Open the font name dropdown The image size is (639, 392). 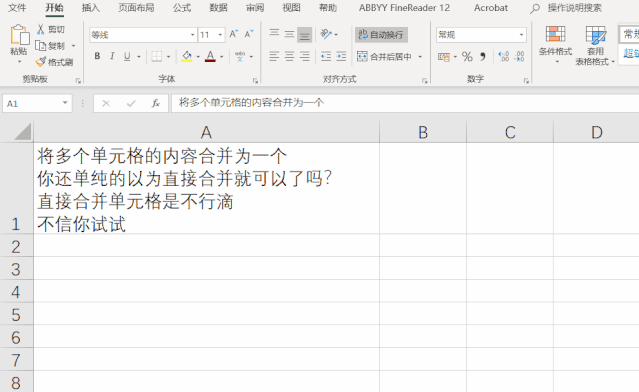(192, 35)
